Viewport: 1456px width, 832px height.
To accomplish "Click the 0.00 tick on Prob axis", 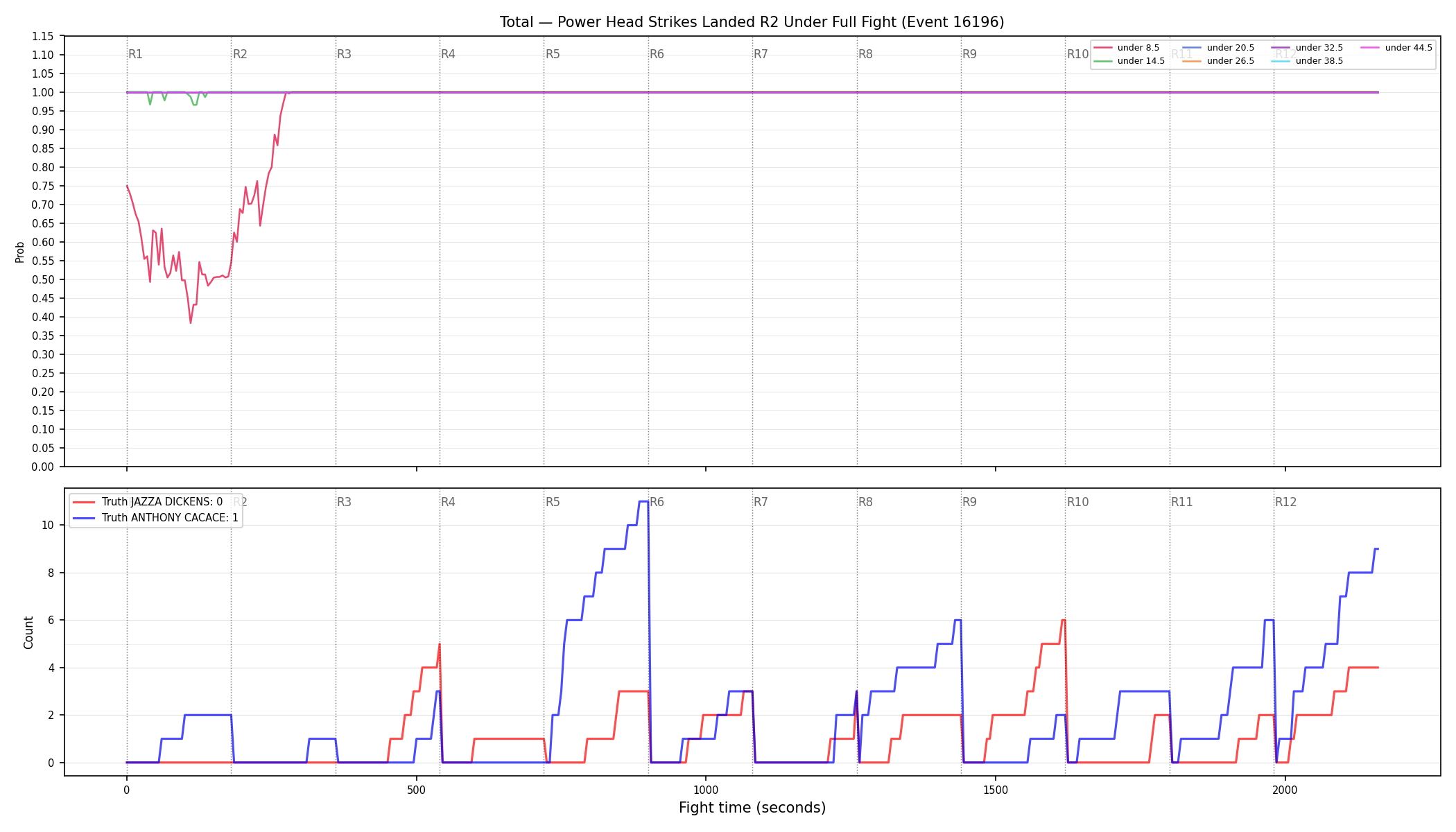I will [x=43, y=467].
